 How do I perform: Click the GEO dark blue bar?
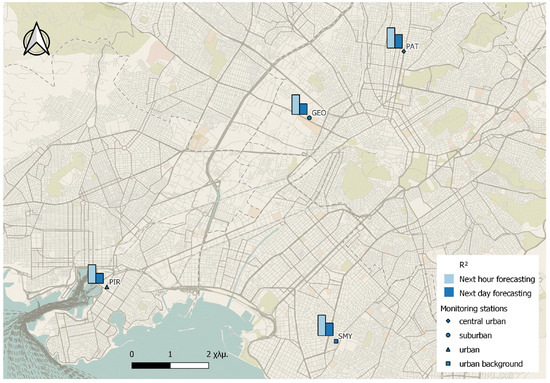(x=303, y=109)
